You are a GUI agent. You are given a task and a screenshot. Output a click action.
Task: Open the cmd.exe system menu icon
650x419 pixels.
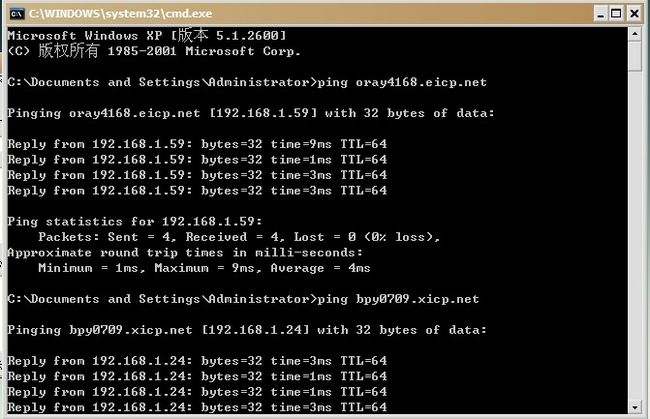17,14
